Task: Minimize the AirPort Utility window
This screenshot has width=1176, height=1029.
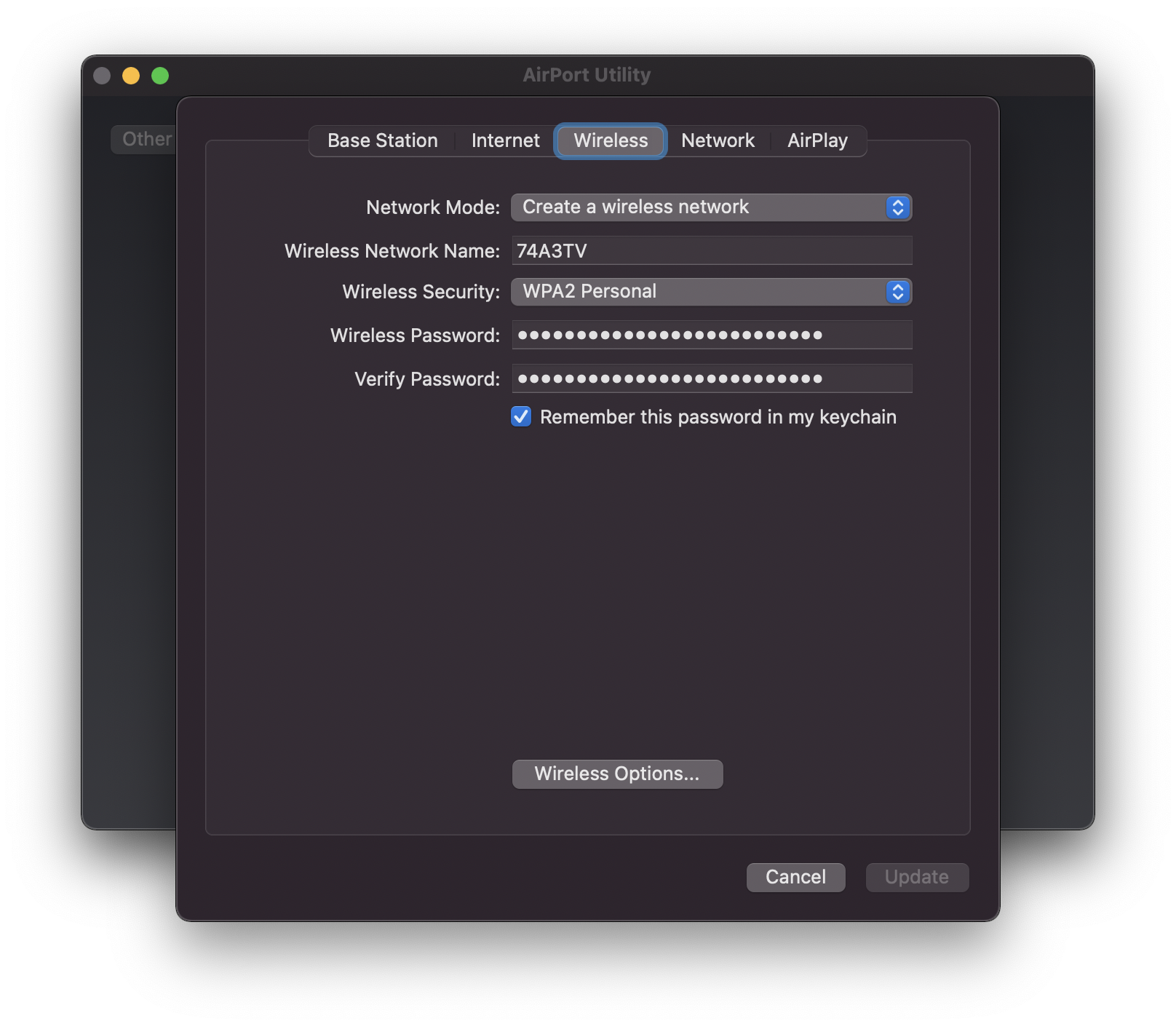Action: point(131,76)
